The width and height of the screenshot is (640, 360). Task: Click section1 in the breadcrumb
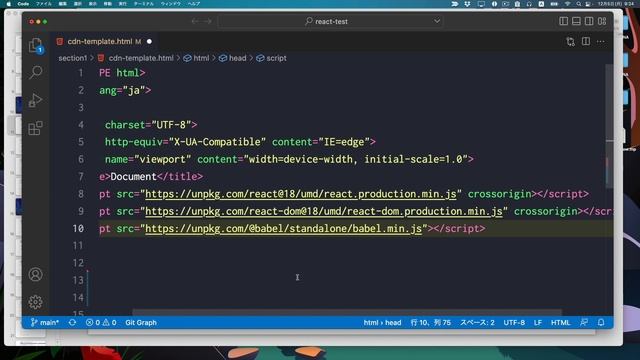[73, 58]
